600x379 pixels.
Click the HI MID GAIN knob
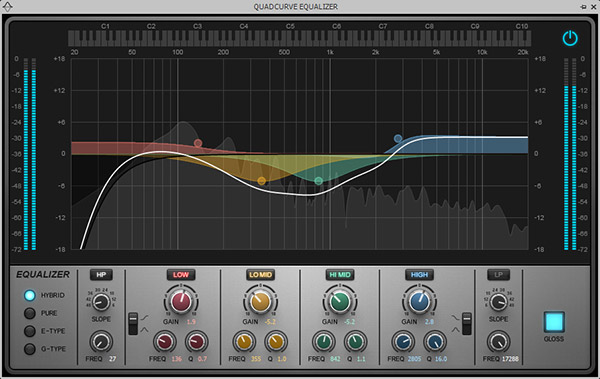(x=340, y=301)
